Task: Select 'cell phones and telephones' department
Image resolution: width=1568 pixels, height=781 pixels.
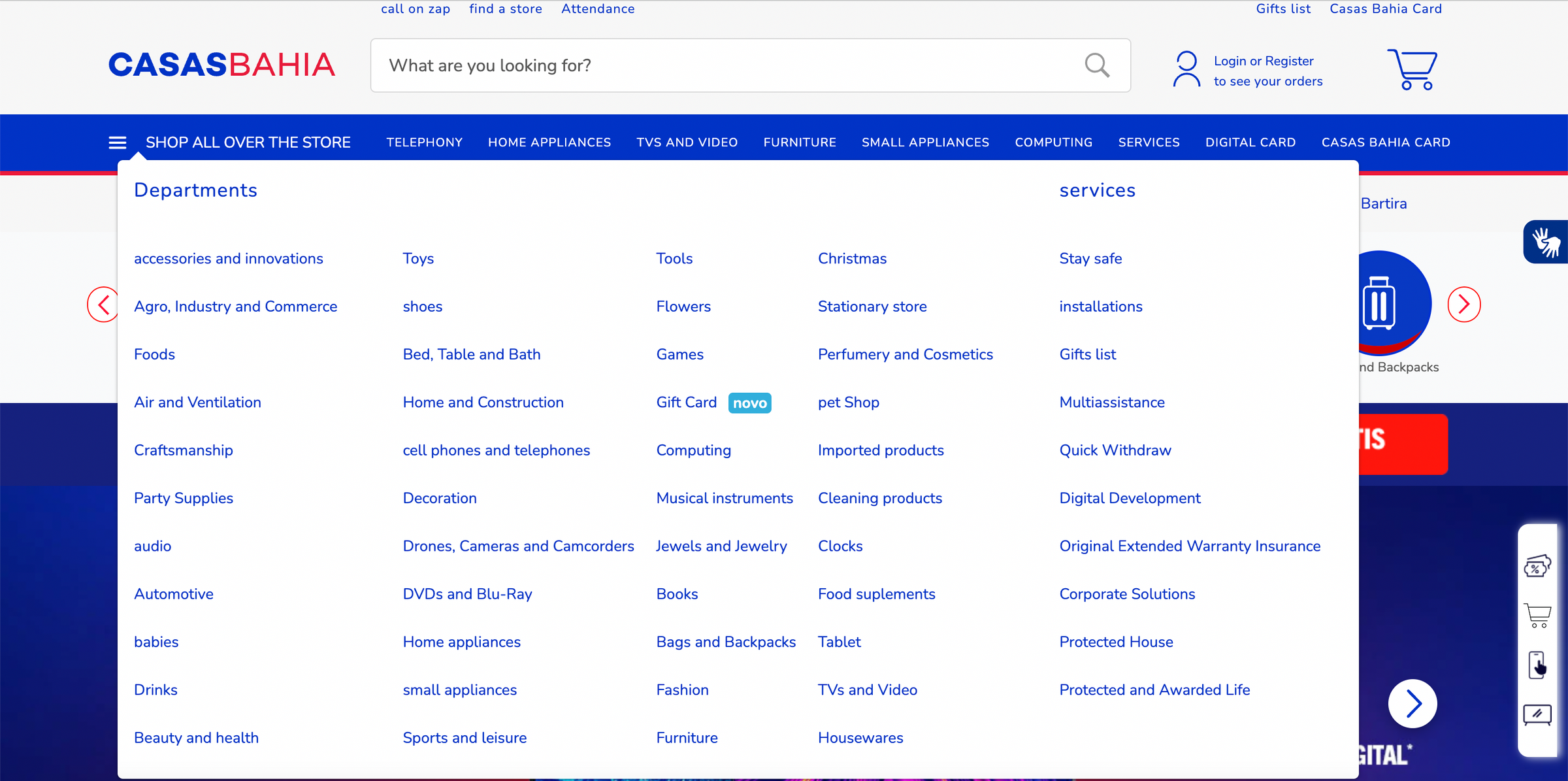Action: pyautogui.click(x=497, y=450)
